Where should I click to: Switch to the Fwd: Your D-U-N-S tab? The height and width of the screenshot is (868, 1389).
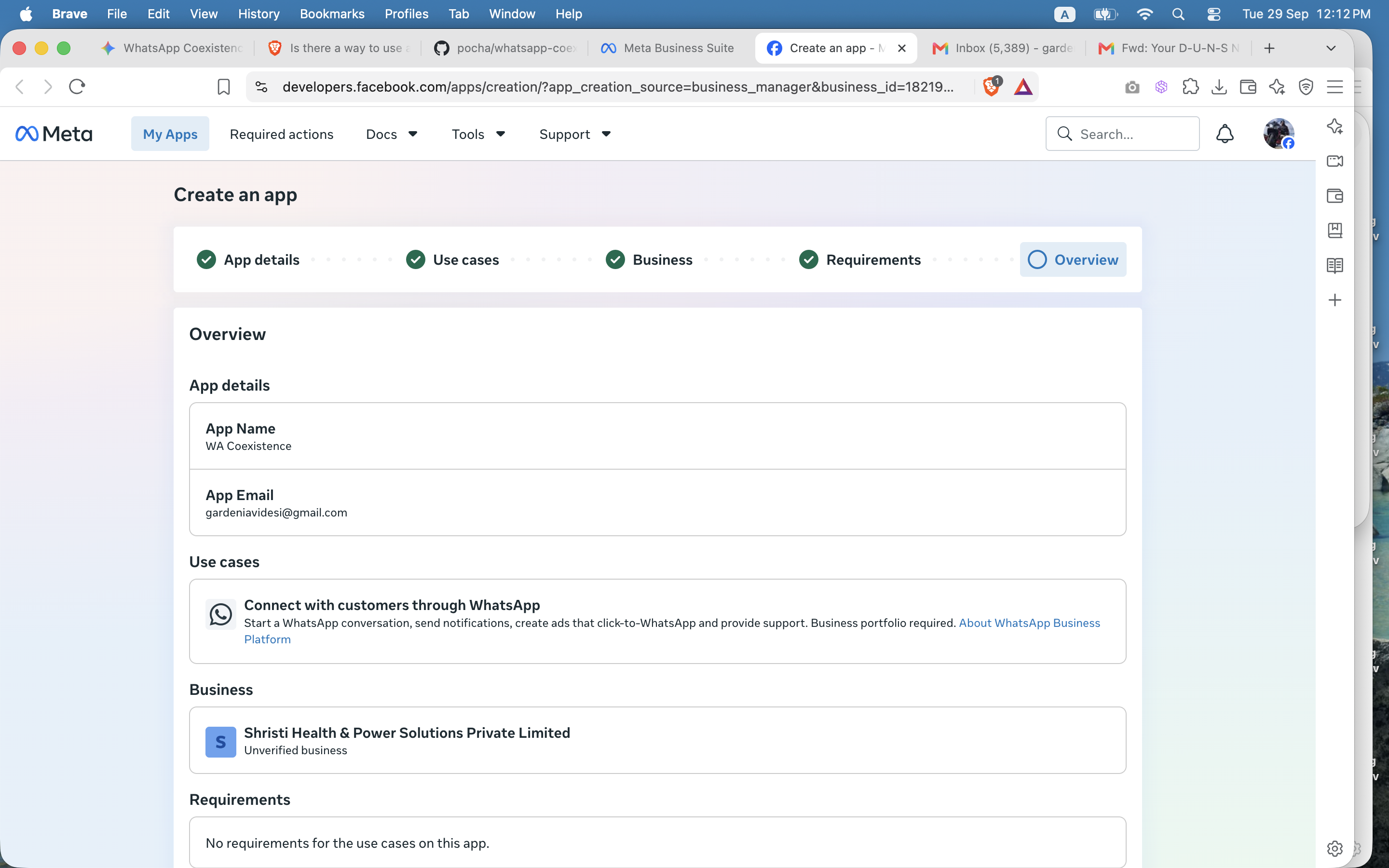tap(1169, 48)
